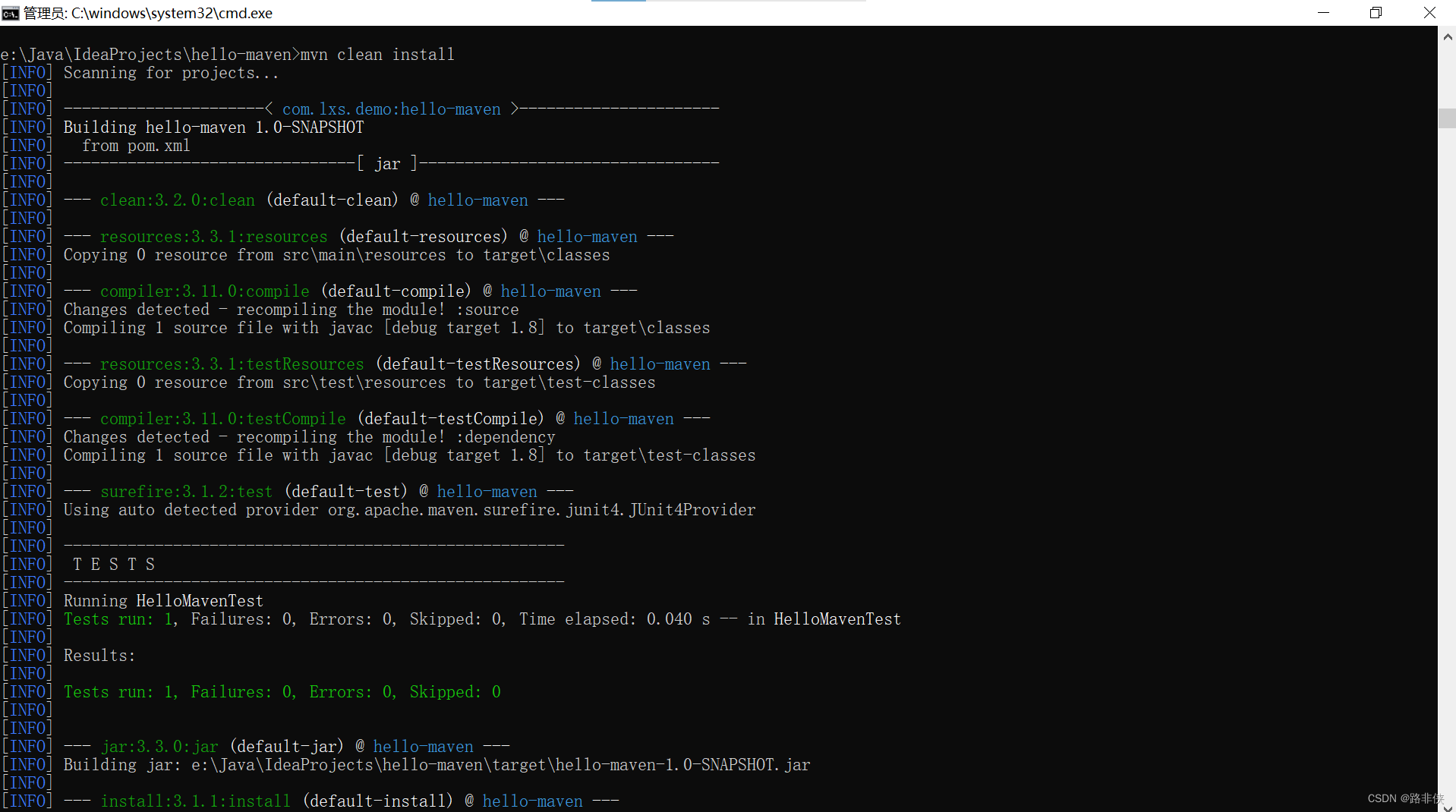Image resolution: width=1456 pixels, height=812 pixels.
Task: Click 'target\test-classes' copying resource line
Action: click(x=359, y=382)
